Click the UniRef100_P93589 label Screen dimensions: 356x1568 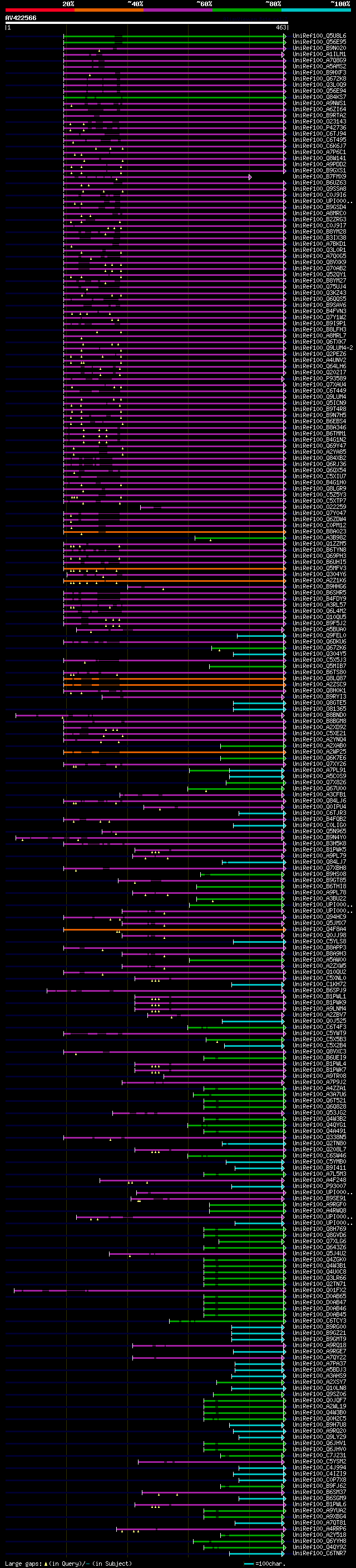click(319, 379)
